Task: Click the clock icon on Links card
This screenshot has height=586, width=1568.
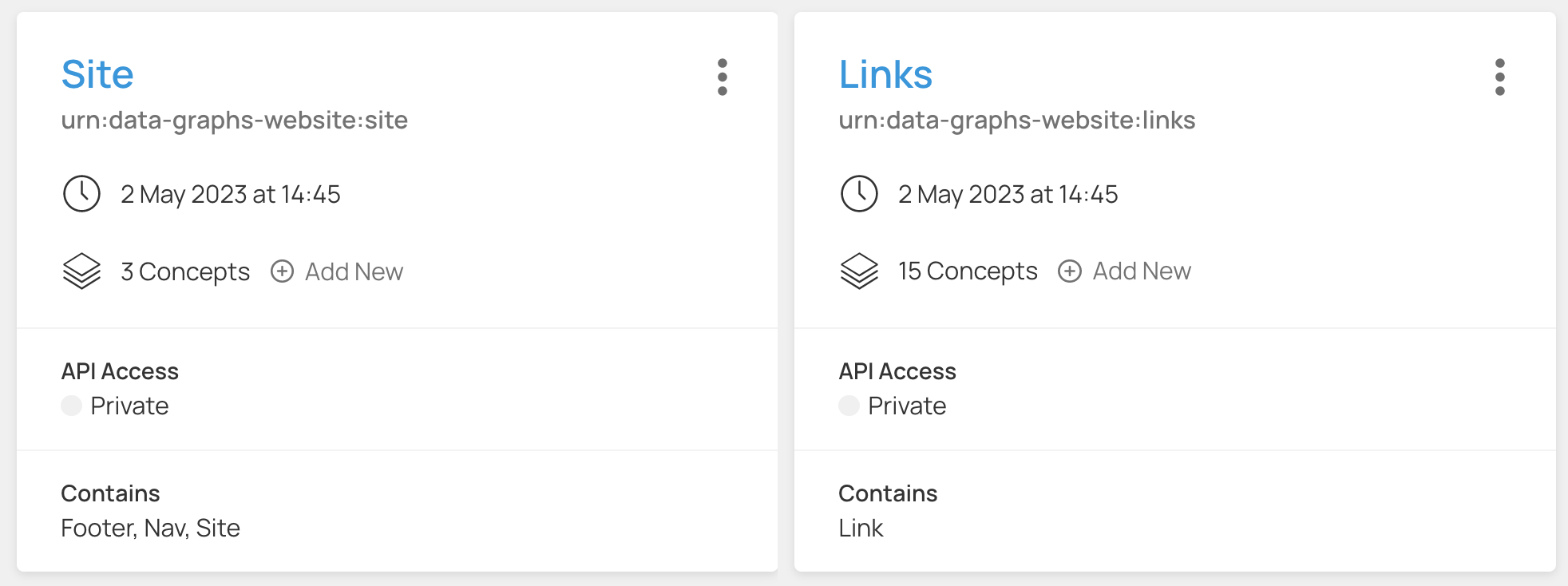Action: click(x=859, y=194)
